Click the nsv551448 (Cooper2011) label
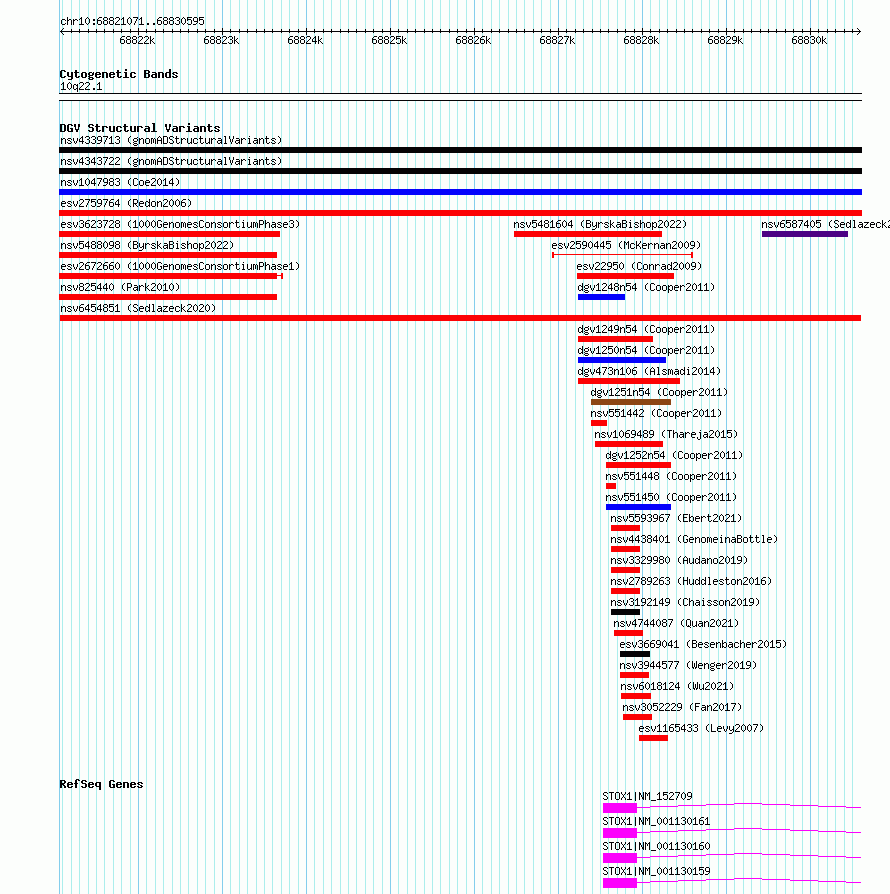 671,477
